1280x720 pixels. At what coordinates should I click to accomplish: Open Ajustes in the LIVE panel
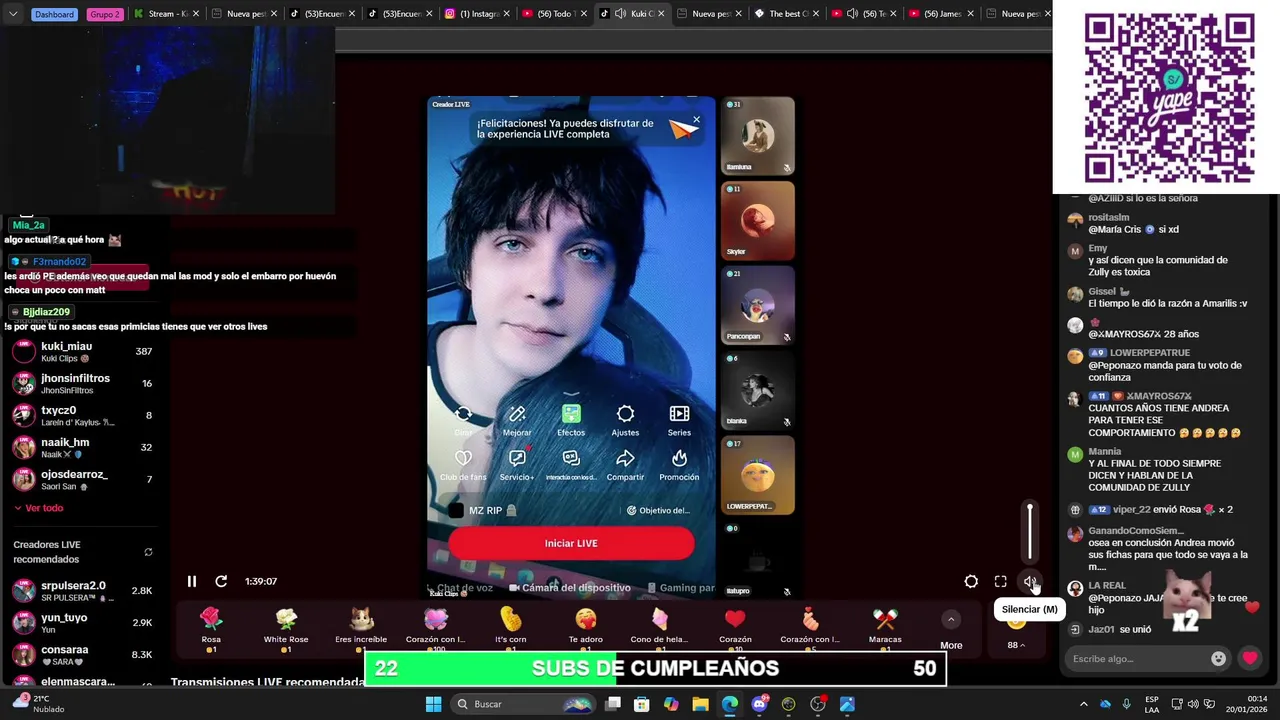coord(625,420)
